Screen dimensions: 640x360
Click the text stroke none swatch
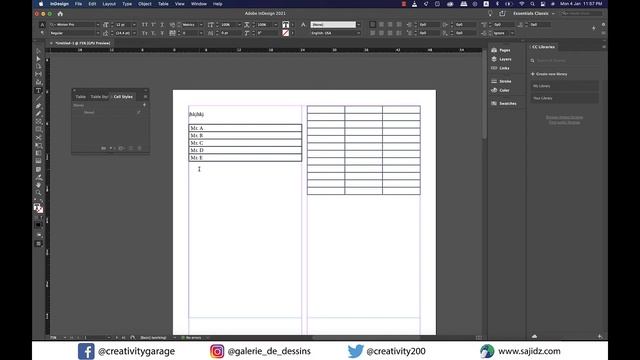[285, 33]
